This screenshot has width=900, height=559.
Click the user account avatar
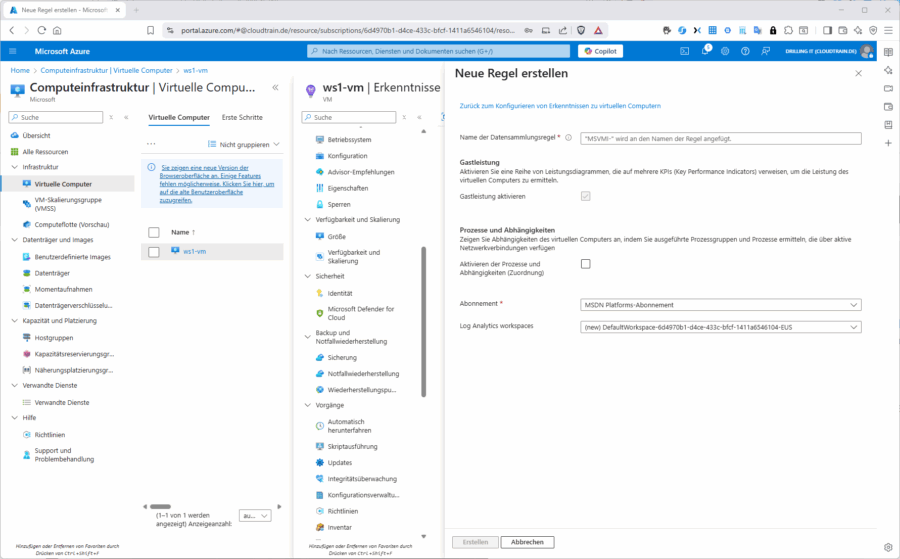867,51
